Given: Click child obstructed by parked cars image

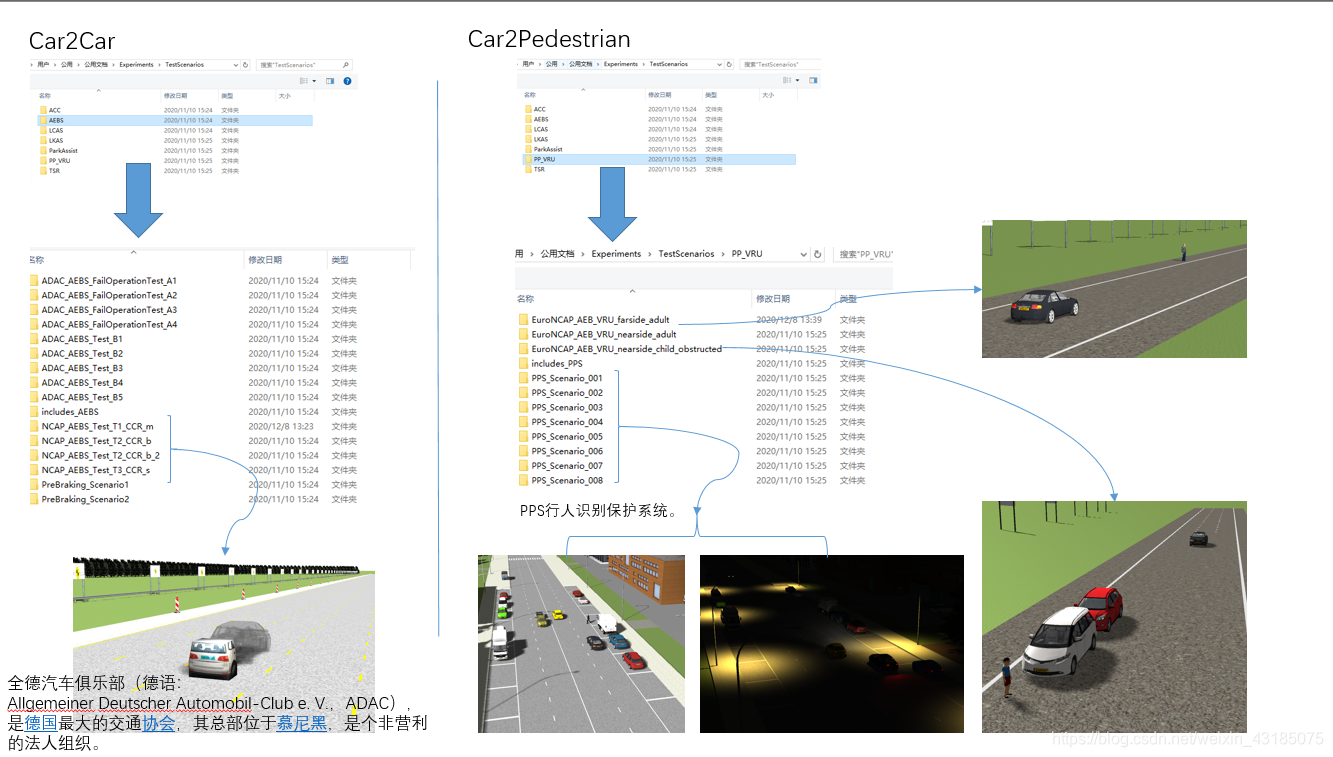Looking at the screenshot, I should [x=1114, y=617].
